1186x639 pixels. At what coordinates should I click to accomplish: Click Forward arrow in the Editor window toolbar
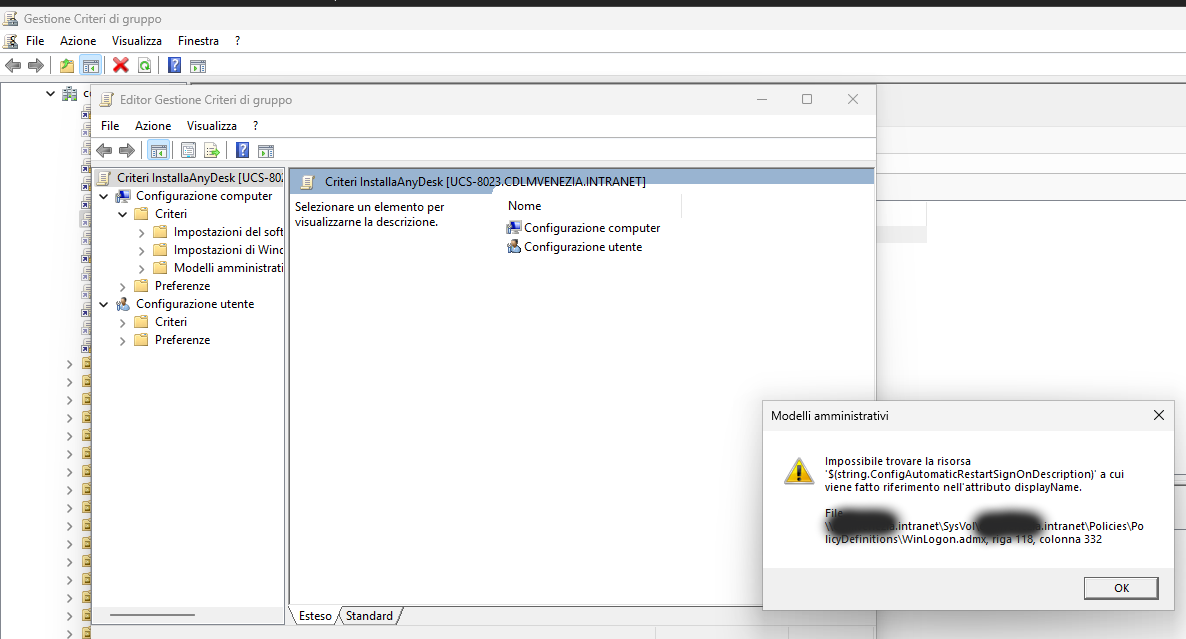(126, 150)
